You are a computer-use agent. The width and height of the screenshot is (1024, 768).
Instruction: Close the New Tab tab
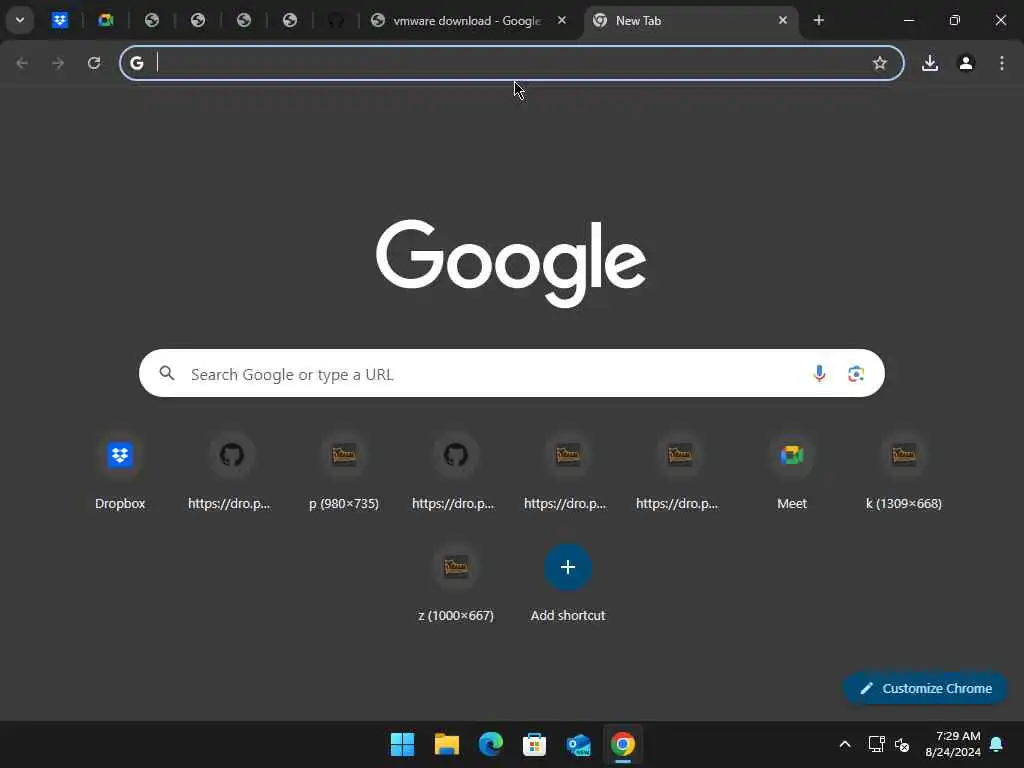point(782,20)
